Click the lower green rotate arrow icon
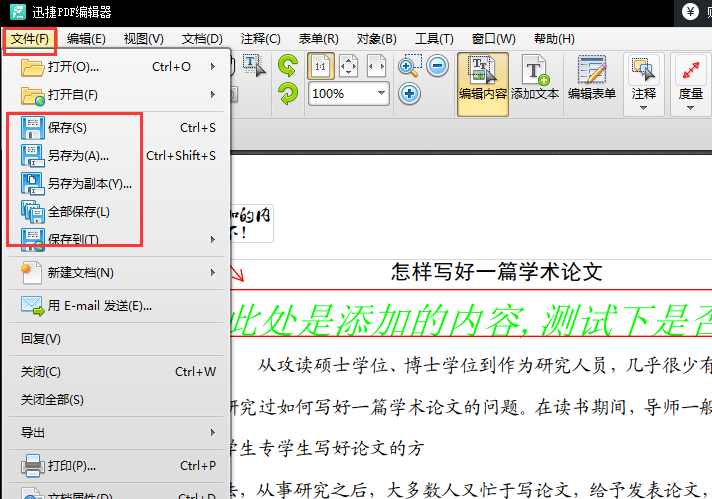This screenshot has height=499, width=712. tap(288, 94)
